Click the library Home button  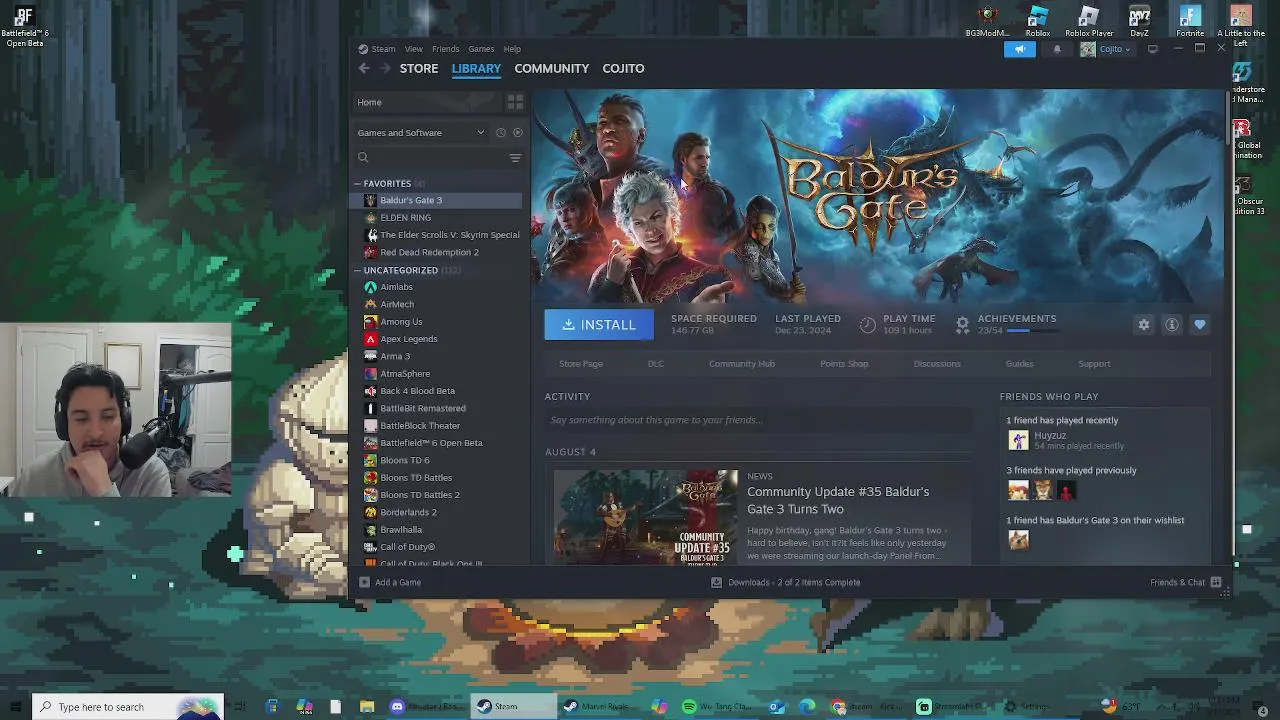pos(426,102)
